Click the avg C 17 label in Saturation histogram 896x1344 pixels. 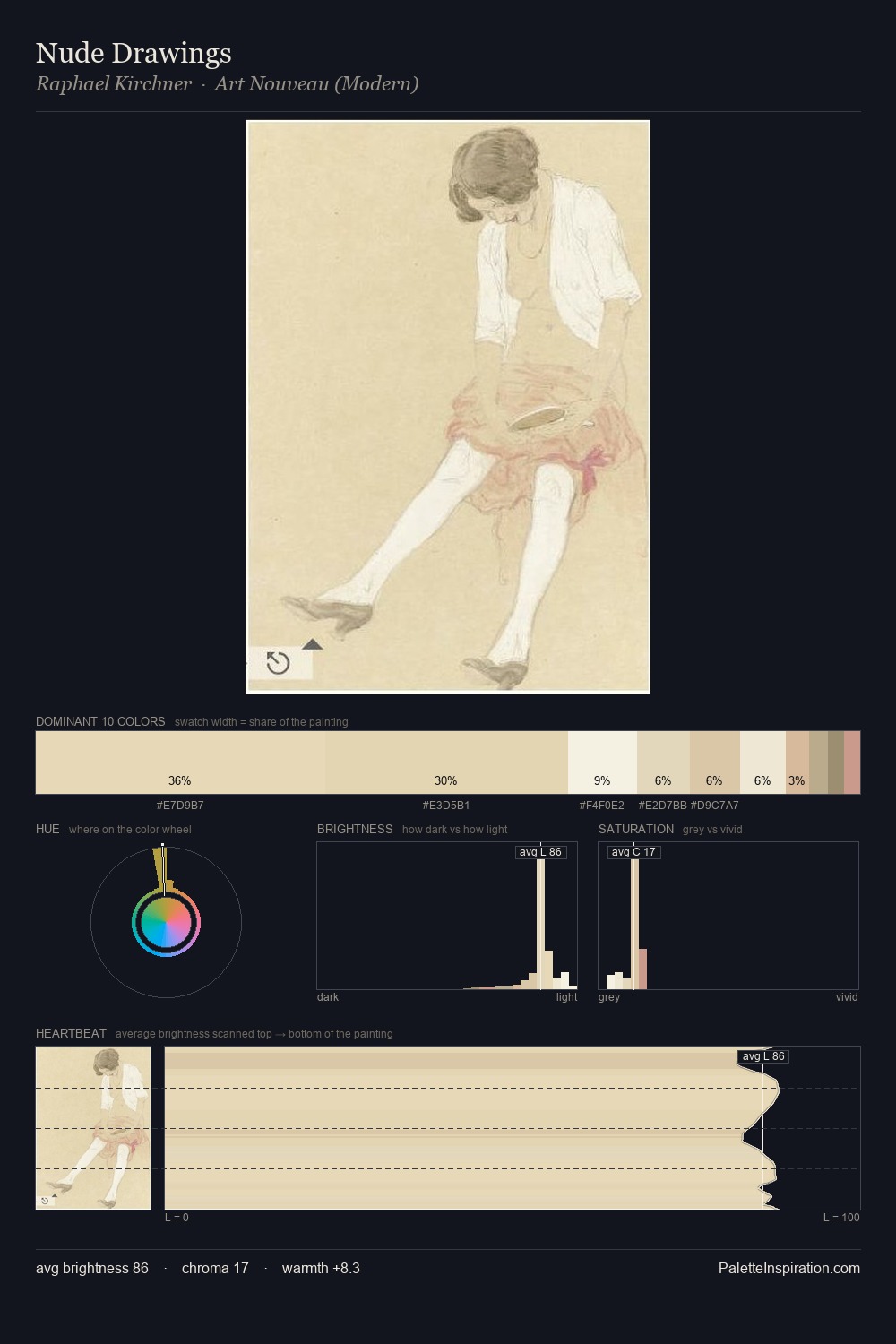pos(633,852)
